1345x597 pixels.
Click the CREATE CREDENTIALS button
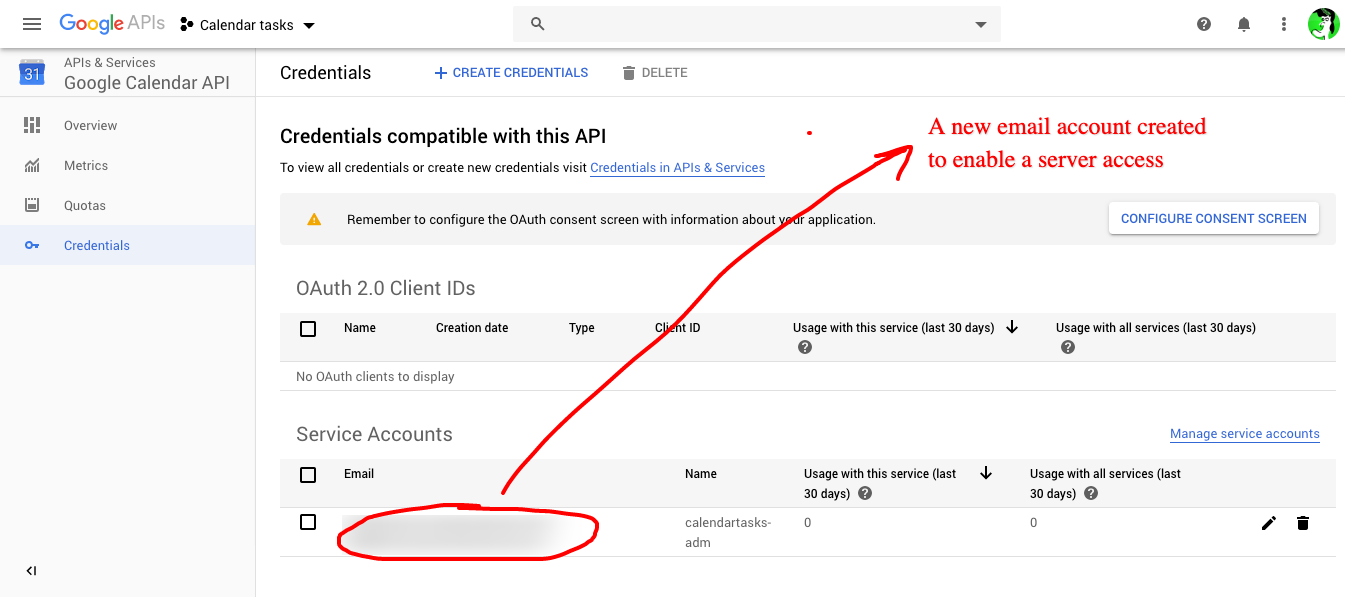click(x=511, y=73)
